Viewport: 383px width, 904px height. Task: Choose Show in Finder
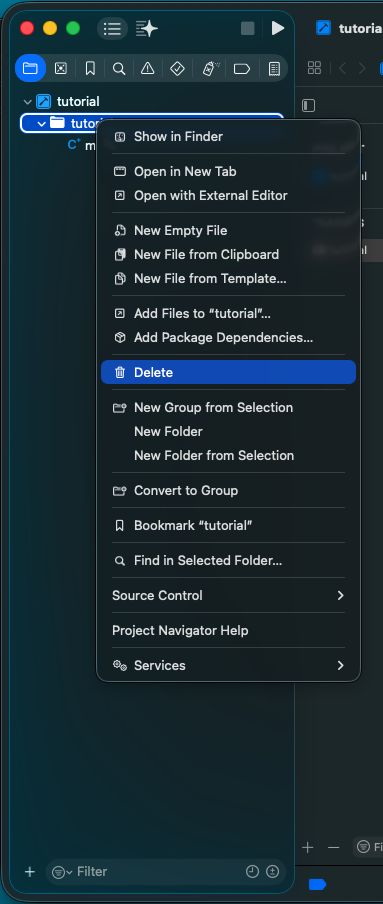tap(228, 137)
